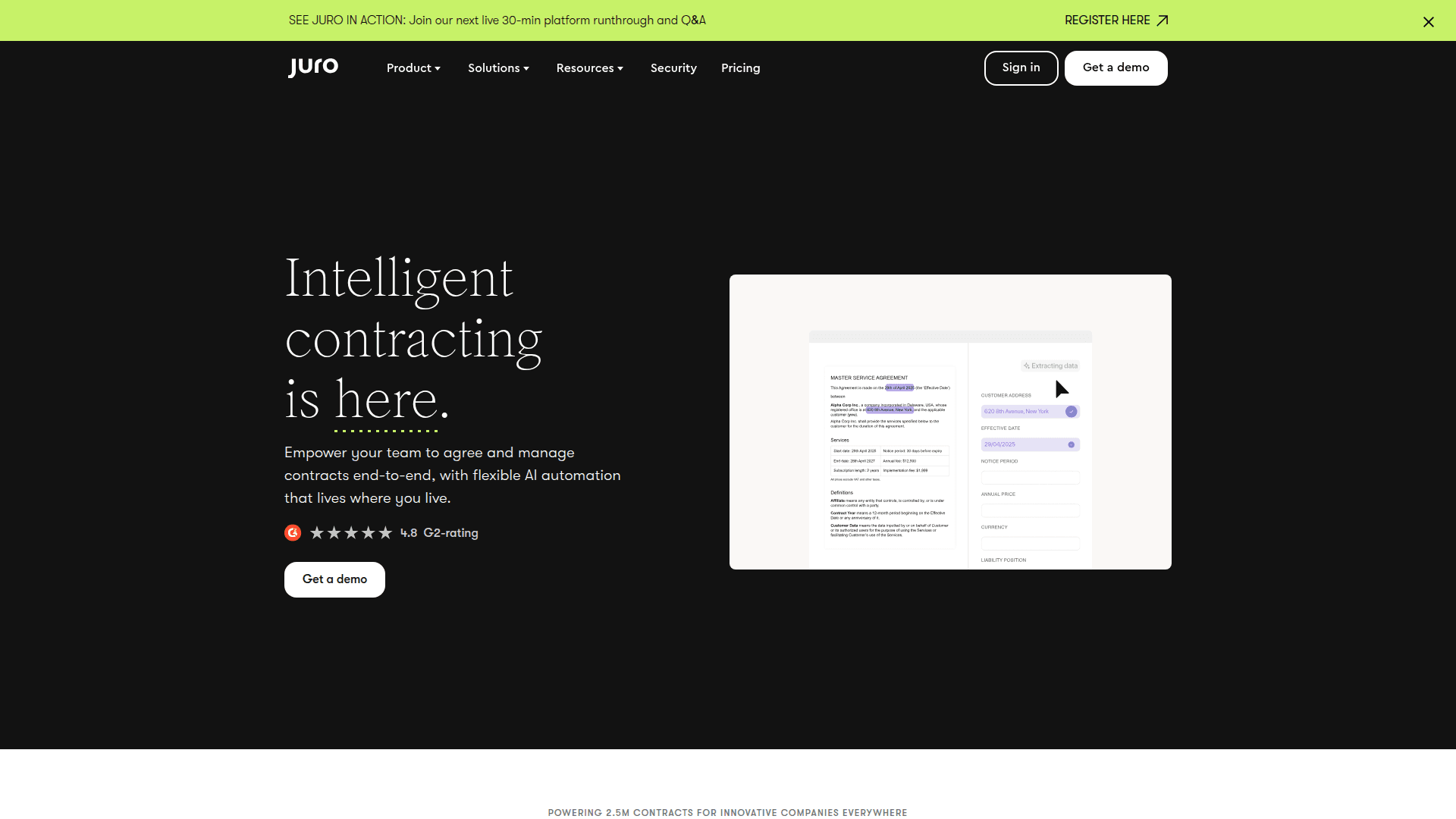The image size is (1456, 819).
Task: Click the hero Get a demo button
Action: click(334, 579)
